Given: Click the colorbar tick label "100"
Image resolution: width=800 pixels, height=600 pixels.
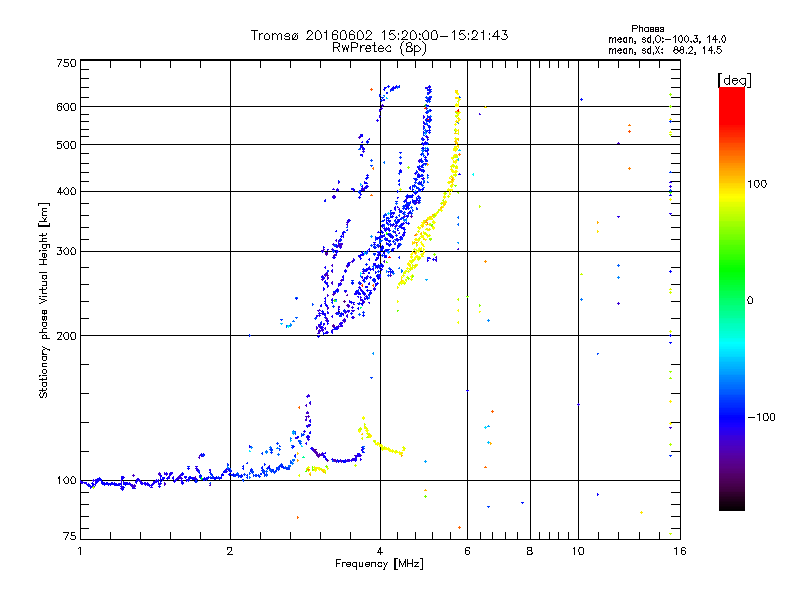Looking at the screenshot, I should pos(757,184).
